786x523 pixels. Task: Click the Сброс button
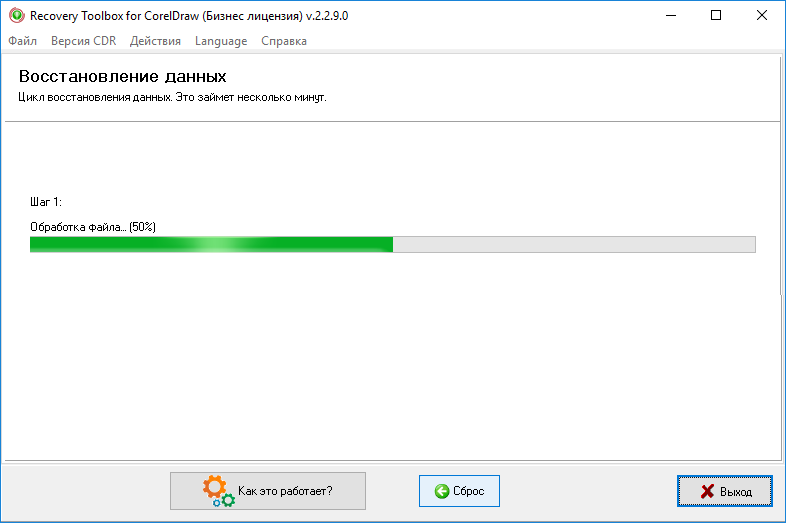[x=459, y=491]
